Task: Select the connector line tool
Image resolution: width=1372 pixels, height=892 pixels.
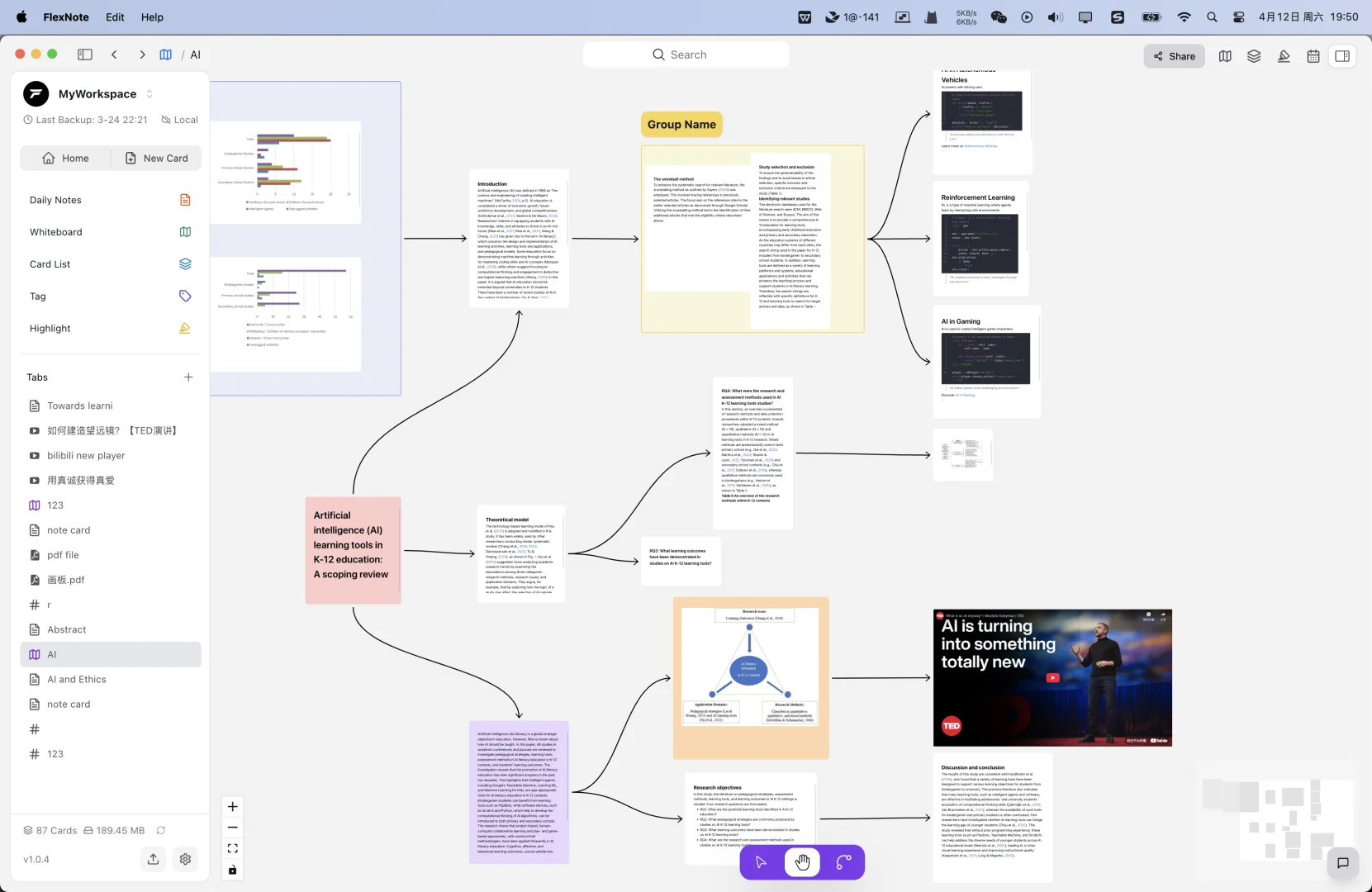Action: point(843,862)
